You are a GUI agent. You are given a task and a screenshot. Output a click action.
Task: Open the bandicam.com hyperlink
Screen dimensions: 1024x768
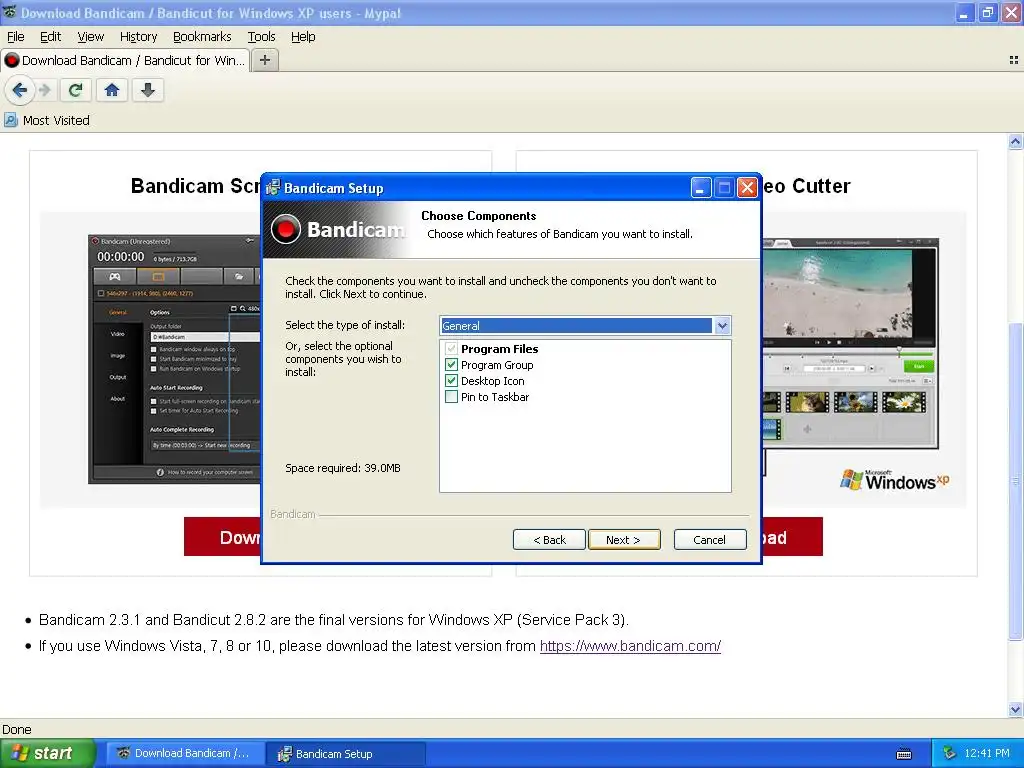[x=630, y=646]
